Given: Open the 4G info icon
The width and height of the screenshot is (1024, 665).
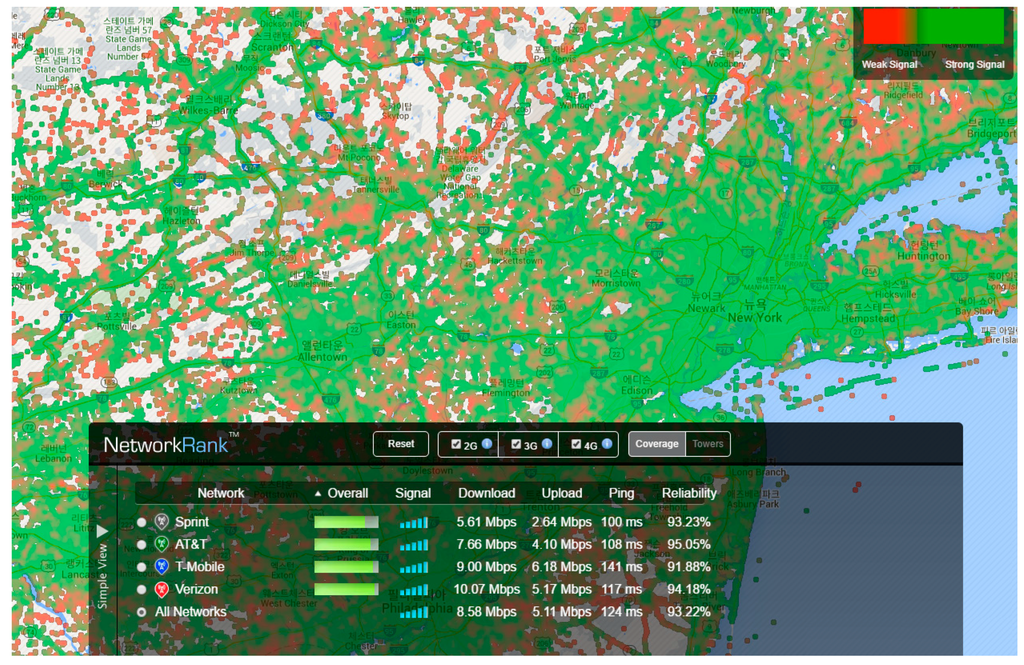Looking at the screenshot, I should point(606,444).
